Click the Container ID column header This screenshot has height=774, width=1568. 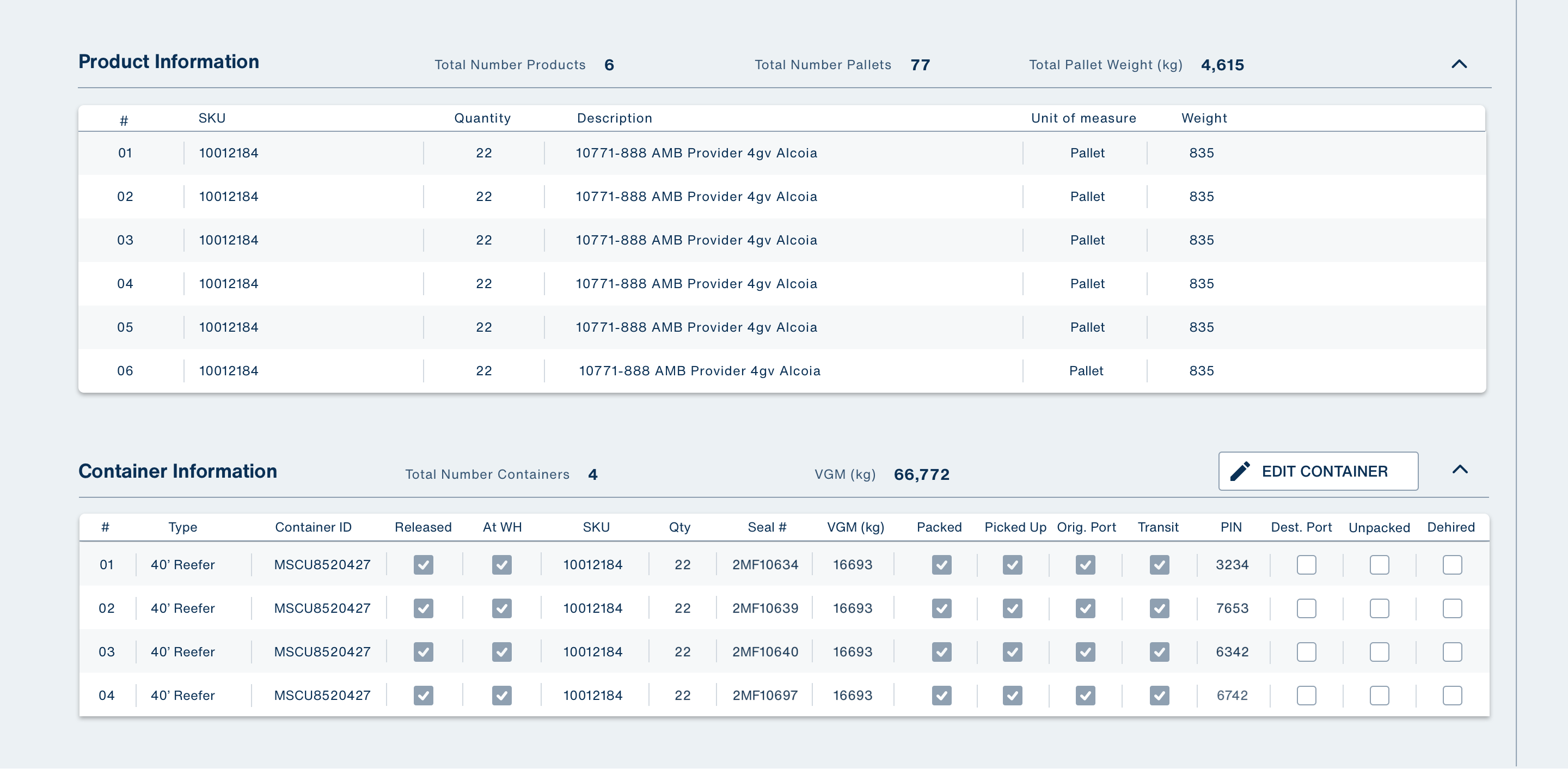313,527
